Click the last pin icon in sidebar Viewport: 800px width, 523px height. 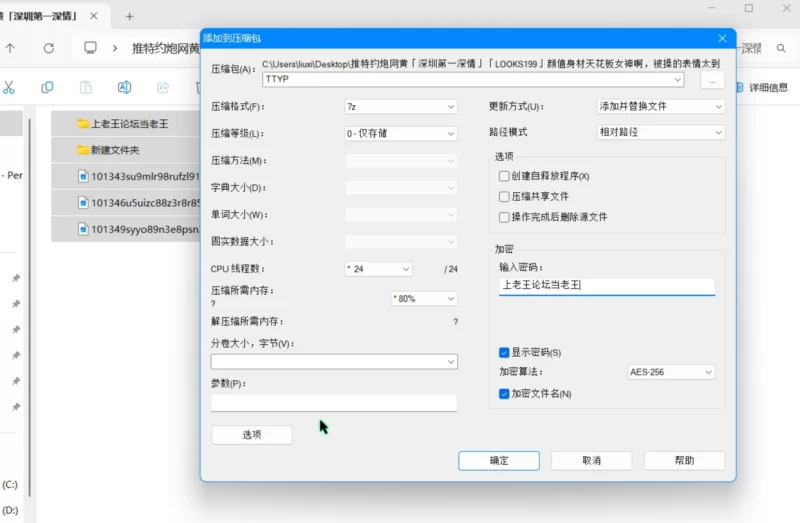pos(16,407)
